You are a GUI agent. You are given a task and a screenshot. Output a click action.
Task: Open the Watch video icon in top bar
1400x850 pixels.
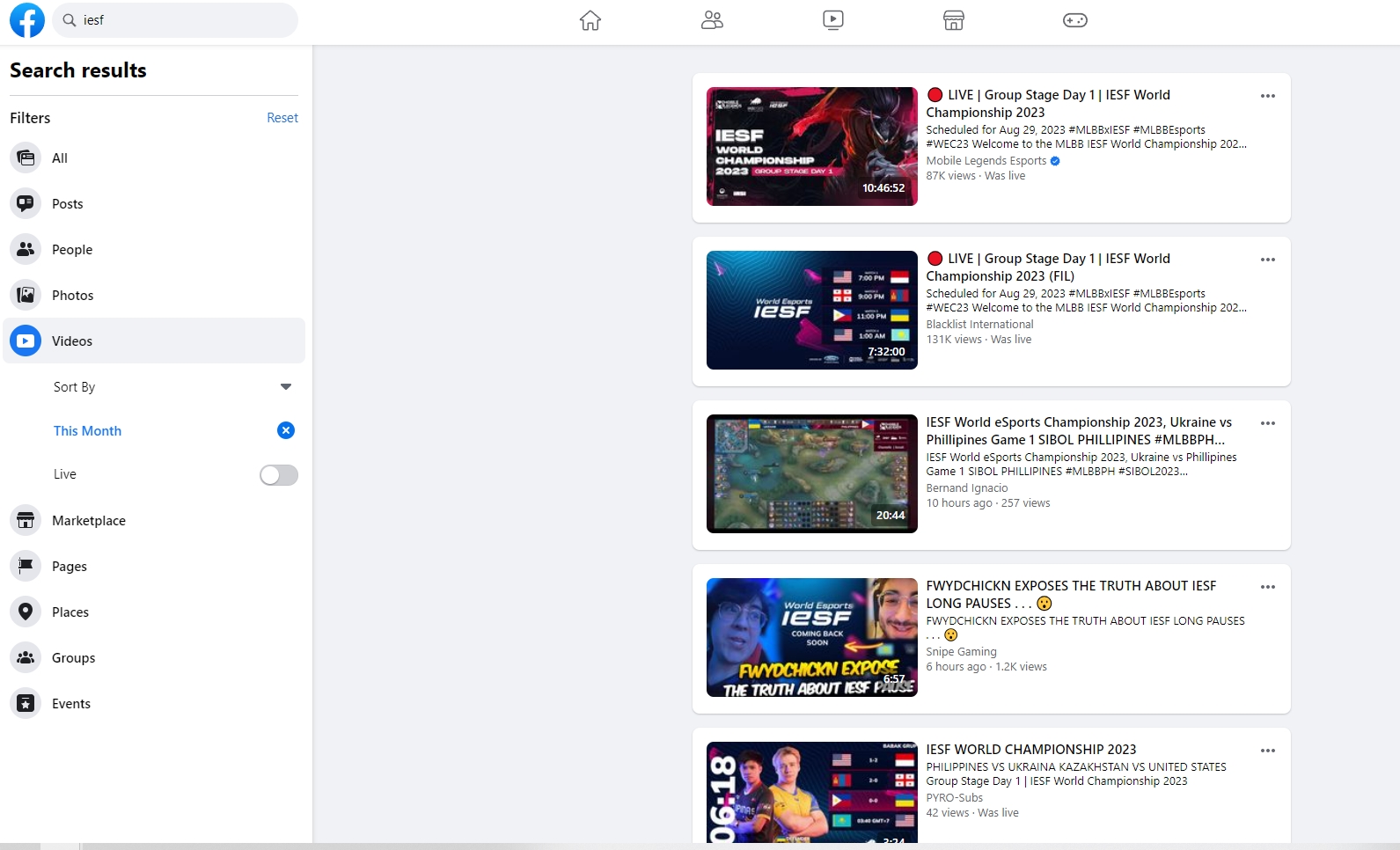(x=833, y=20)
